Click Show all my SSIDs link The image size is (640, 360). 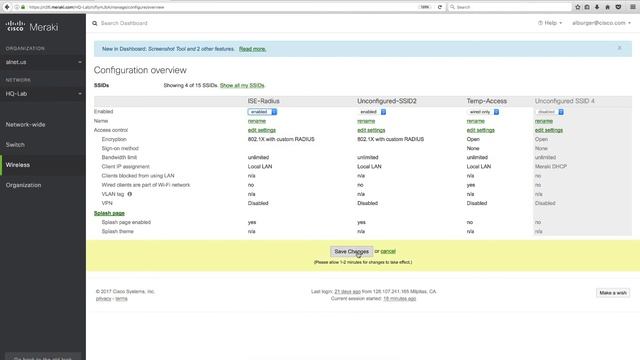242,85
